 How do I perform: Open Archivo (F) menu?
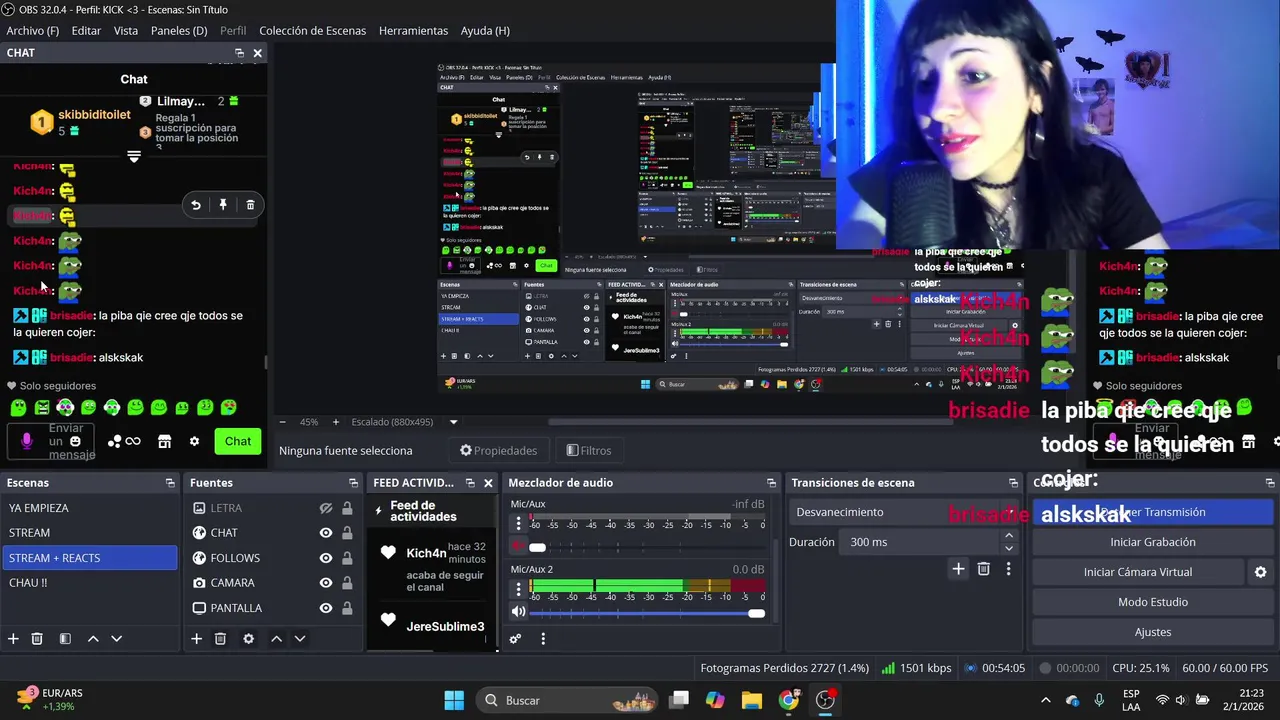[32, 31]
